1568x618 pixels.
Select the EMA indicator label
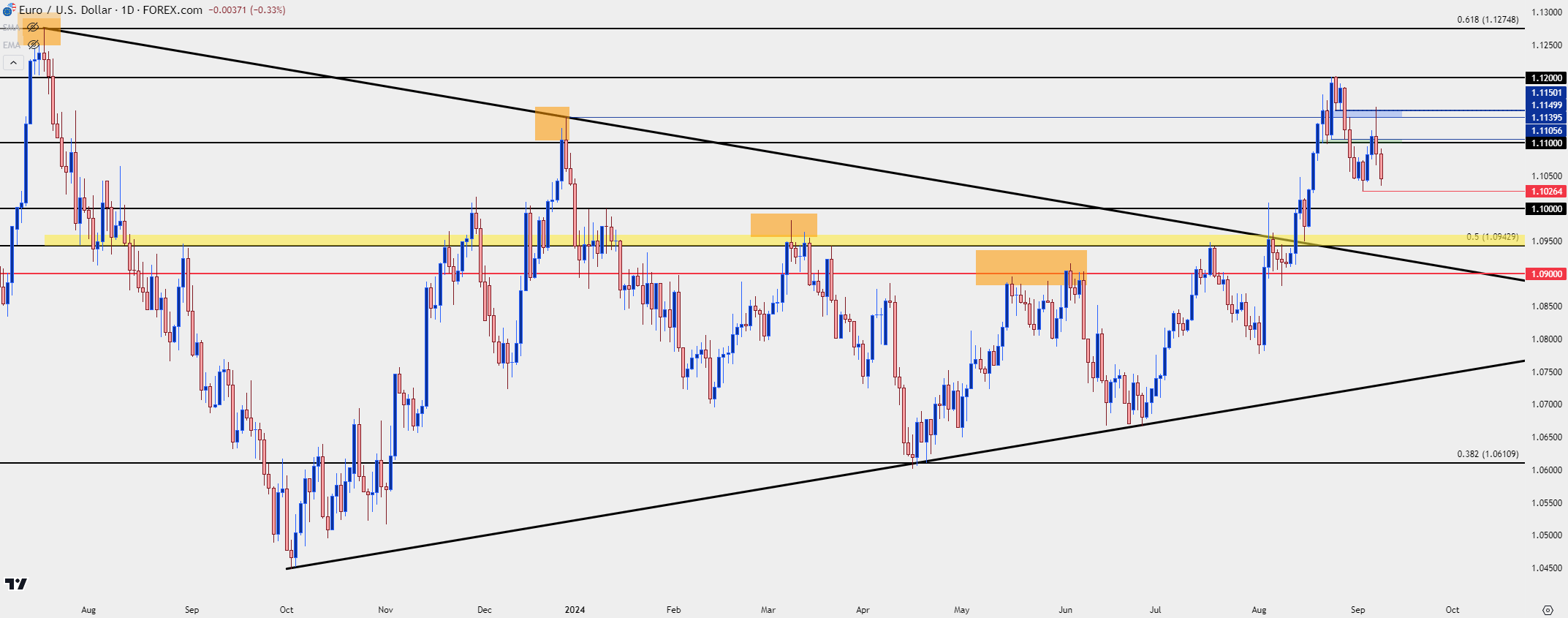(11, 45)
